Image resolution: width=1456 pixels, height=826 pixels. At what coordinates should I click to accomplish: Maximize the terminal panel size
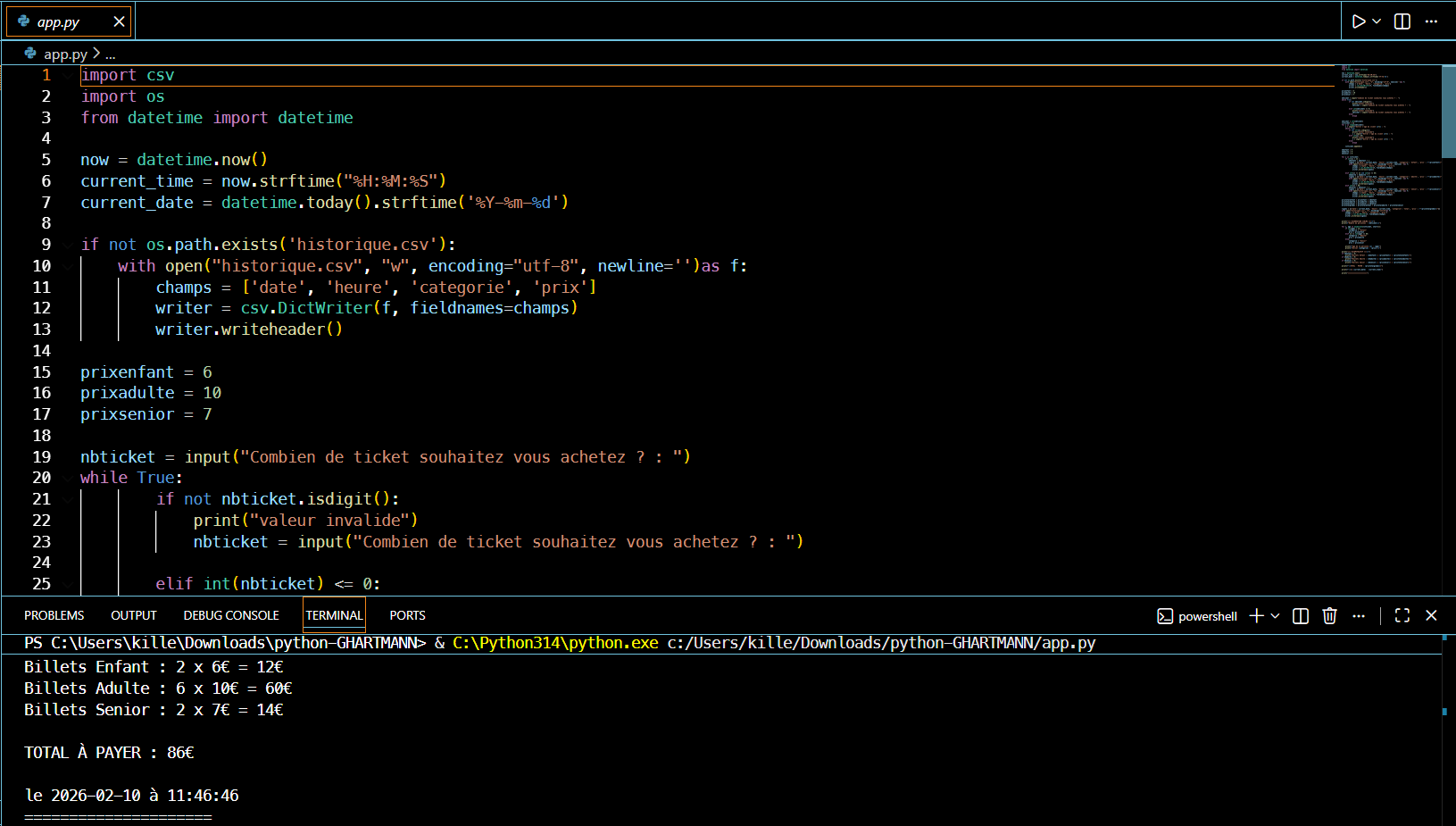coord(1402,616)
